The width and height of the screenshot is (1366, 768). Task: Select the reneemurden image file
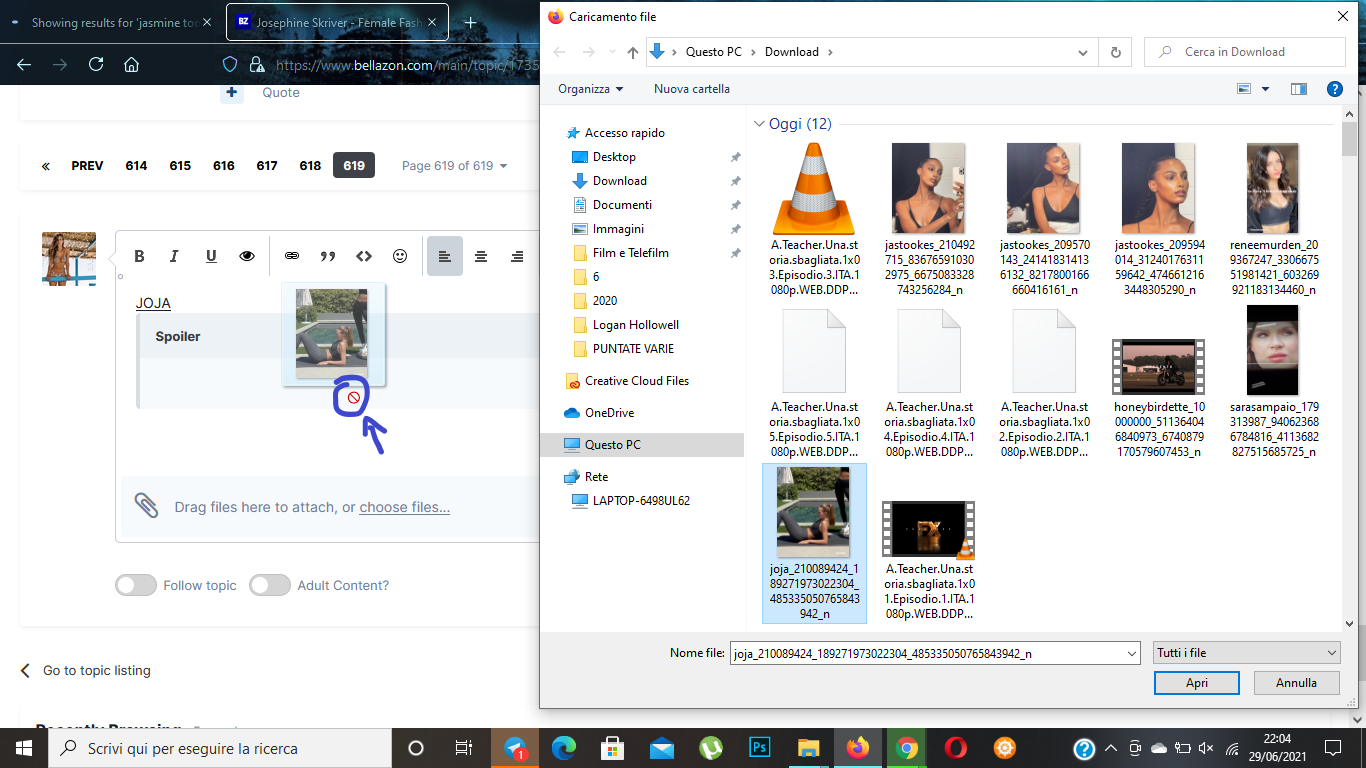(x=1272, y=220)
